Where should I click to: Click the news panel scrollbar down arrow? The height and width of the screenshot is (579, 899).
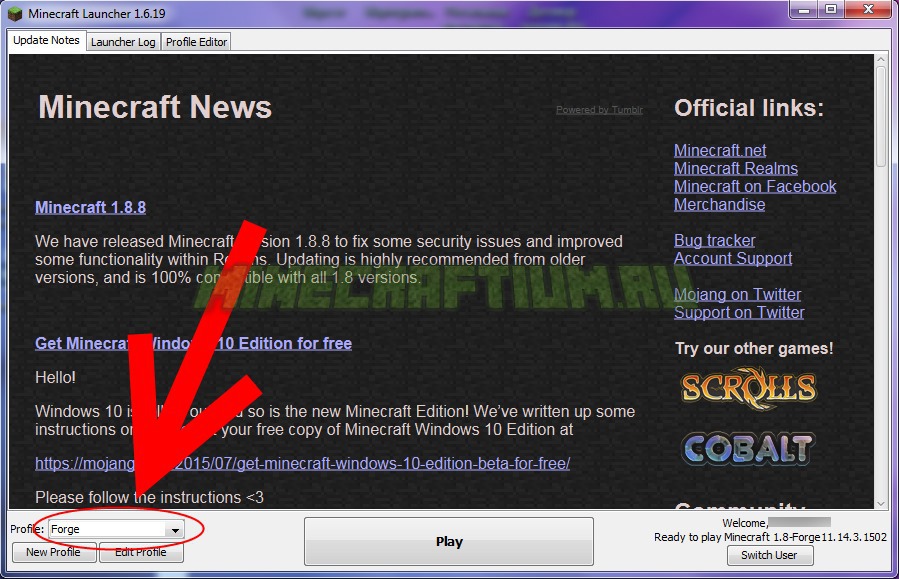coord(881,503)
